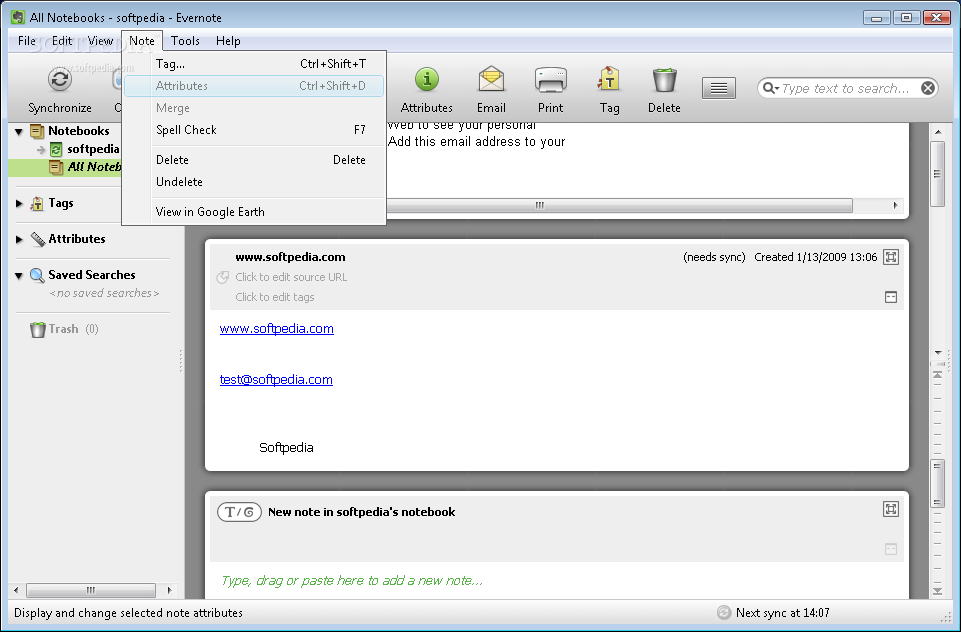The width and height of the screenshot is (961, 632).
Task: Click the list view mode toolbar button
Action: coord(719,88)
